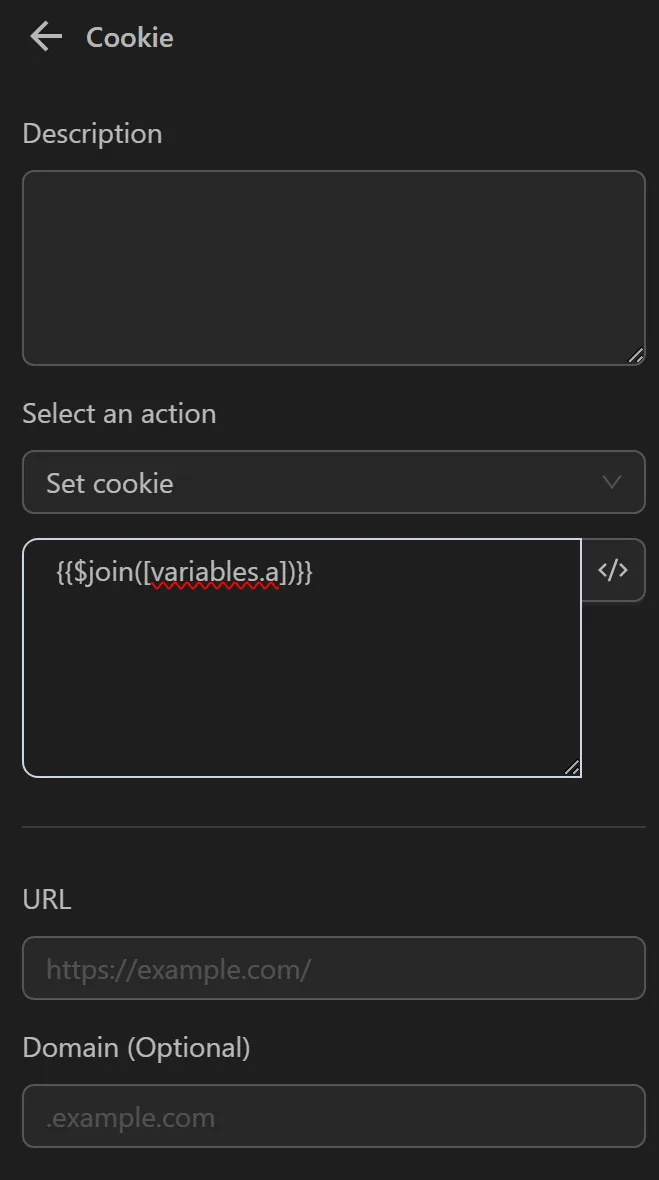The height and width of the screenshot is (1180, 659).
Task: Focus the URL field with example.com placeholder
Action: 334,968
